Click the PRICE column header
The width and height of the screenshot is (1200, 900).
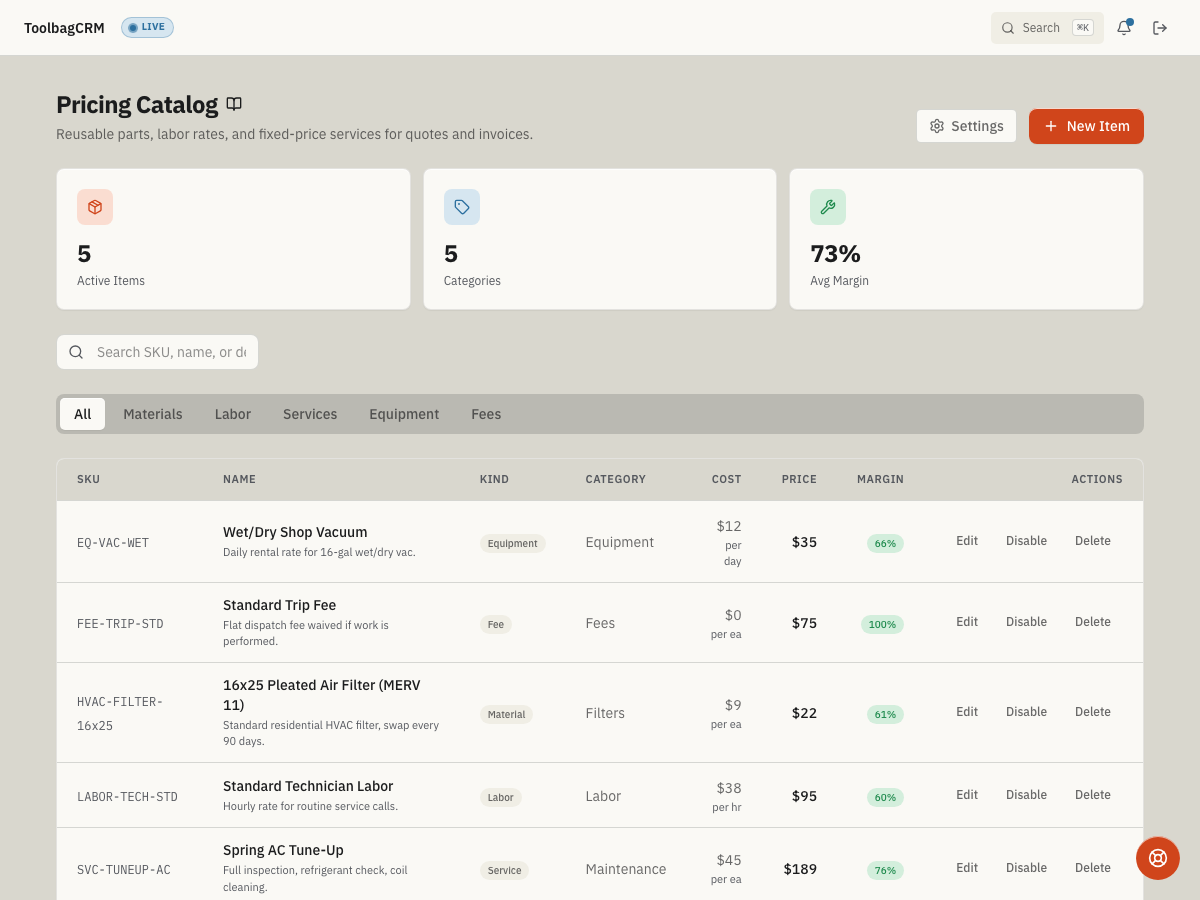[799, 479]
